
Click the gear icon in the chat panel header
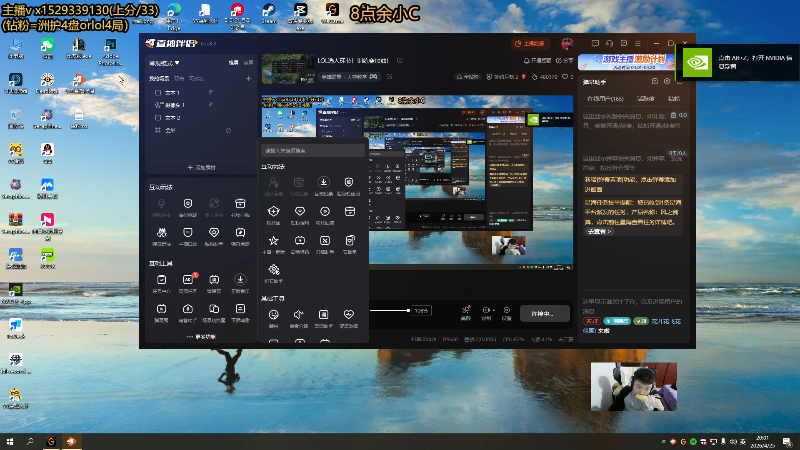(667, 82)
